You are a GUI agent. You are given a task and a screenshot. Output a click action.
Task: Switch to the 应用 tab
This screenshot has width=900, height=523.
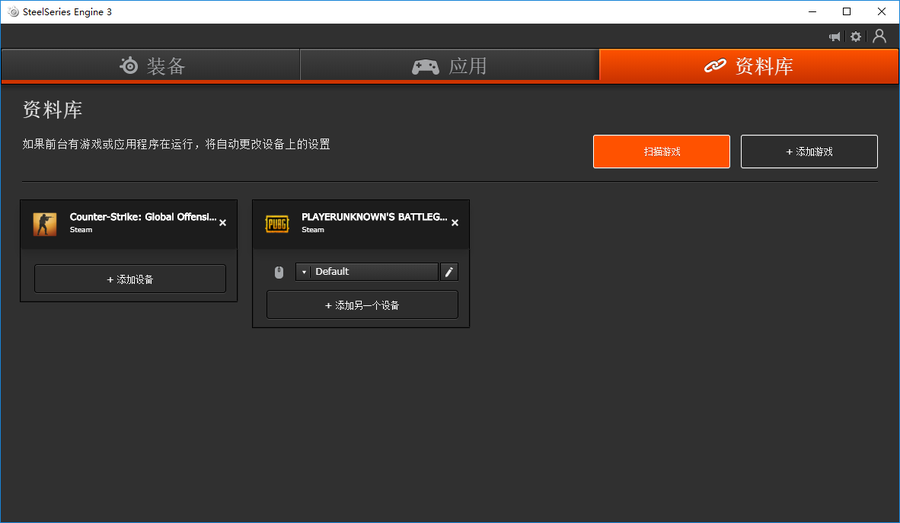coord(449,66)
